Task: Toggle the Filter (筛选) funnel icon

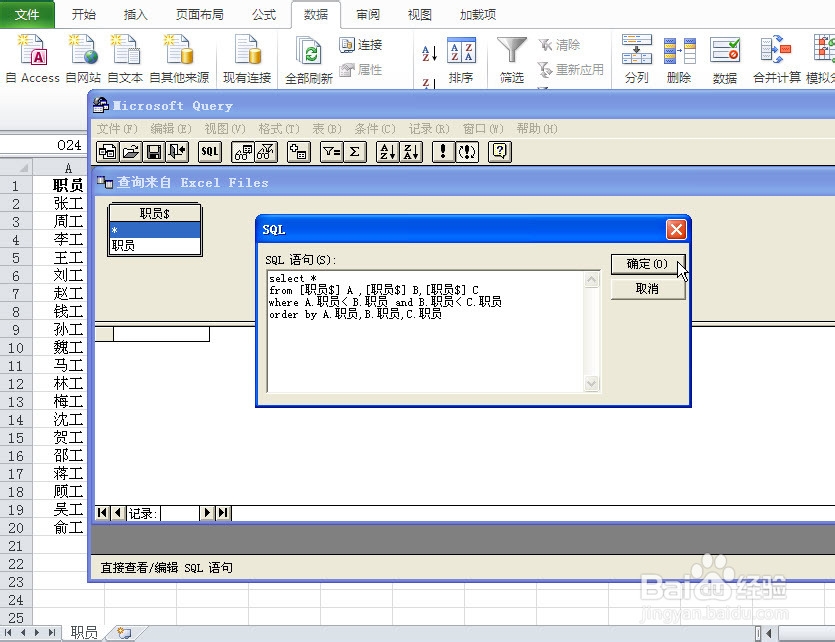Action: [x=512, y=59]
